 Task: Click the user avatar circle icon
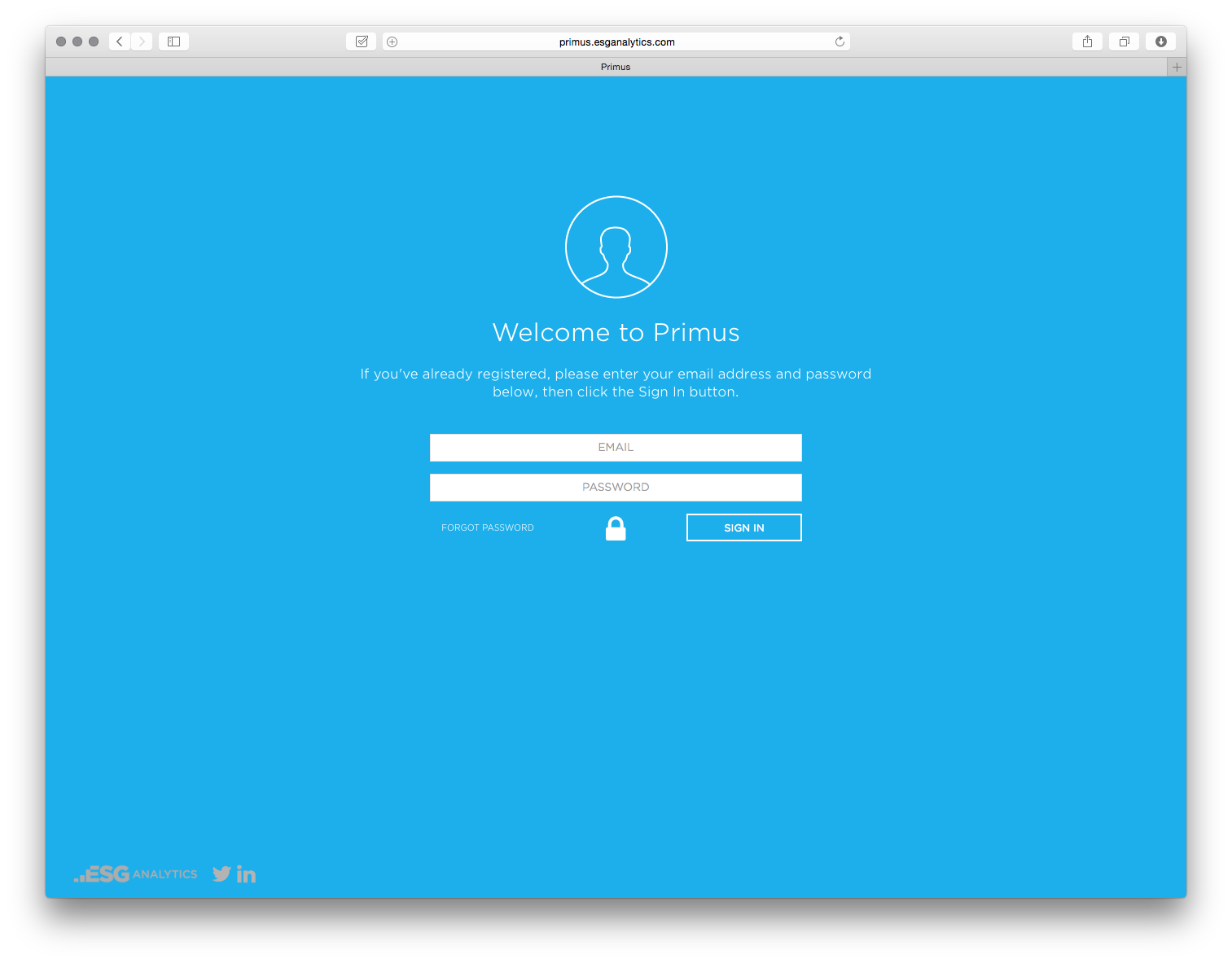pos(616,247)
